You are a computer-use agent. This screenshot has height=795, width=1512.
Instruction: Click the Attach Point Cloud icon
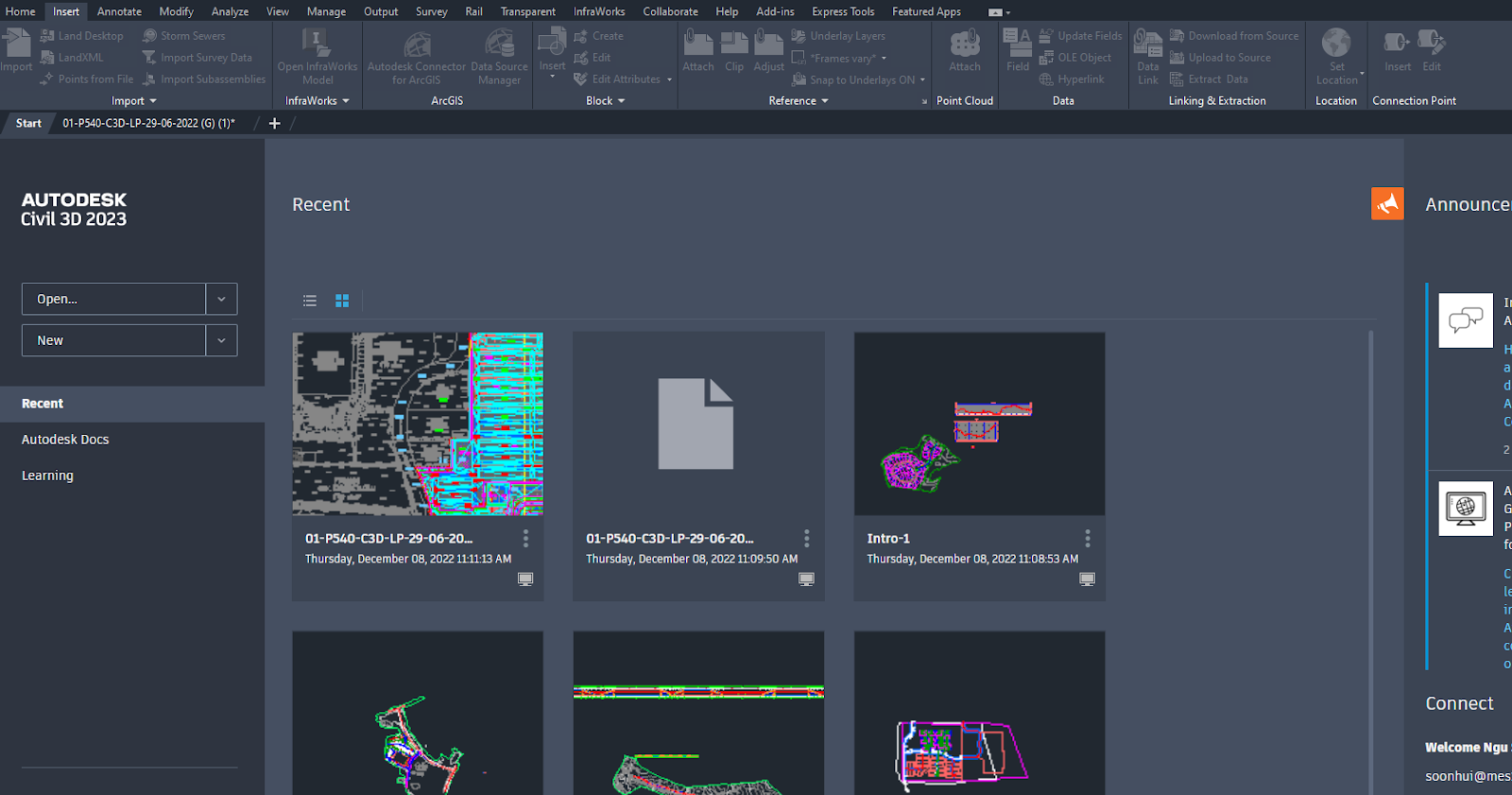tap(964, 44)
